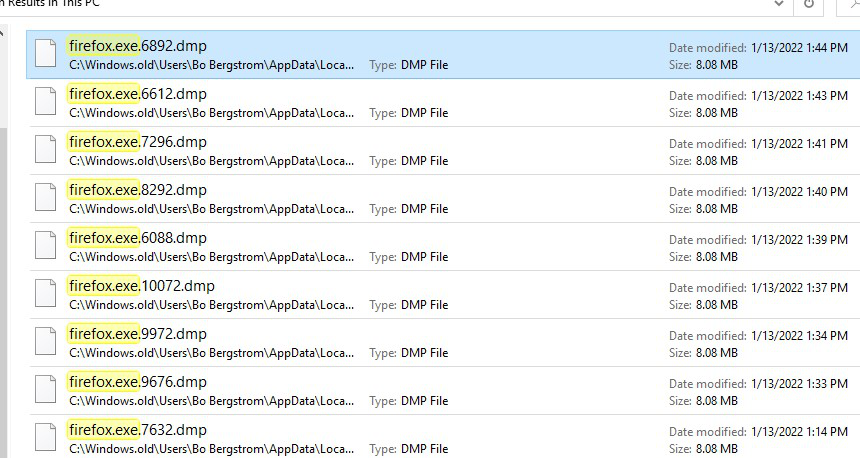Open the address bar history dropdown

(778, 4)
